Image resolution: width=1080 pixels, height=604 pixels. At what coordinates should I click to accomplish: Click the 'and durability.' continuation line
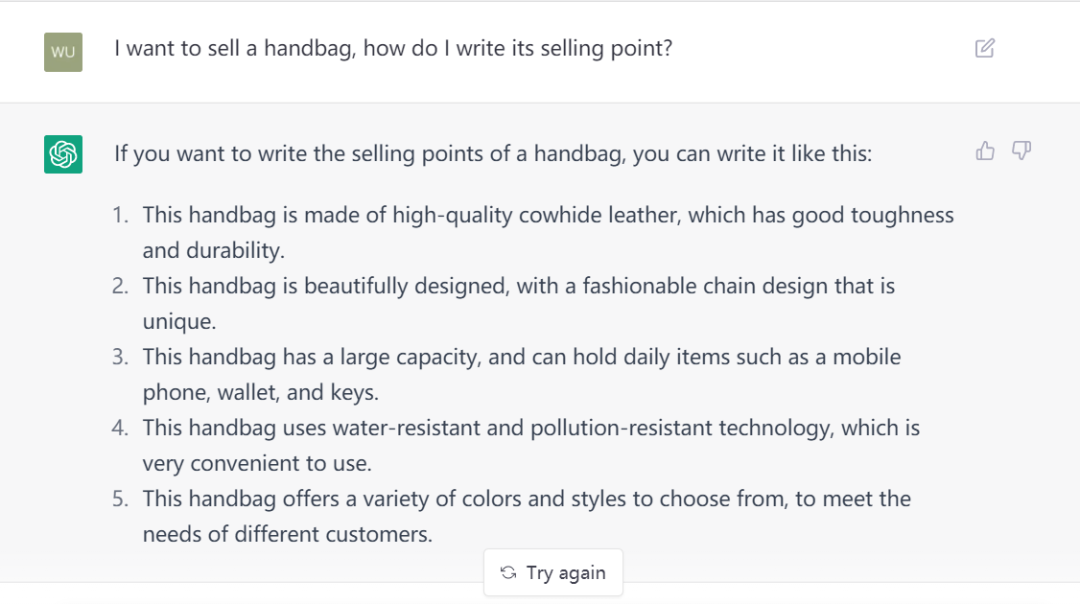click(214, 251)
